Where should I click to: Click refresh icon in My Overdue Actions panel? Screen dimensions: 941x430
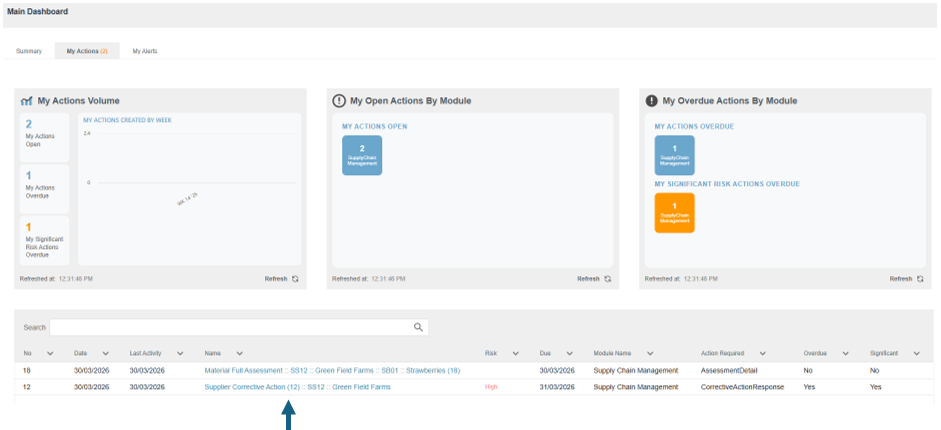(x=920, y=279)
